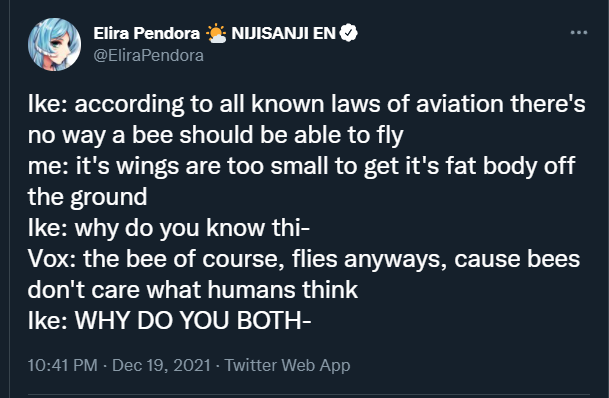Open the three-dot more options menu
This screenshot has width=609, height=398.
click(579, 33)
